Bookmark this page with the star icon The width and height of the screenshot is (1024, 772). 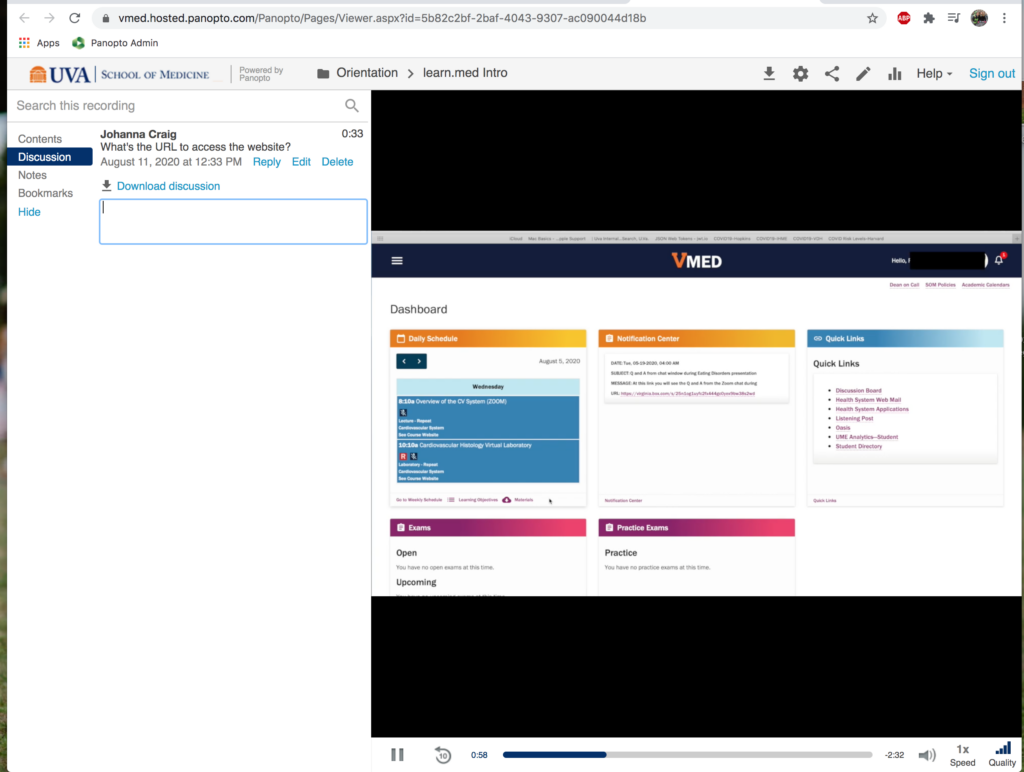pos(872,18)
